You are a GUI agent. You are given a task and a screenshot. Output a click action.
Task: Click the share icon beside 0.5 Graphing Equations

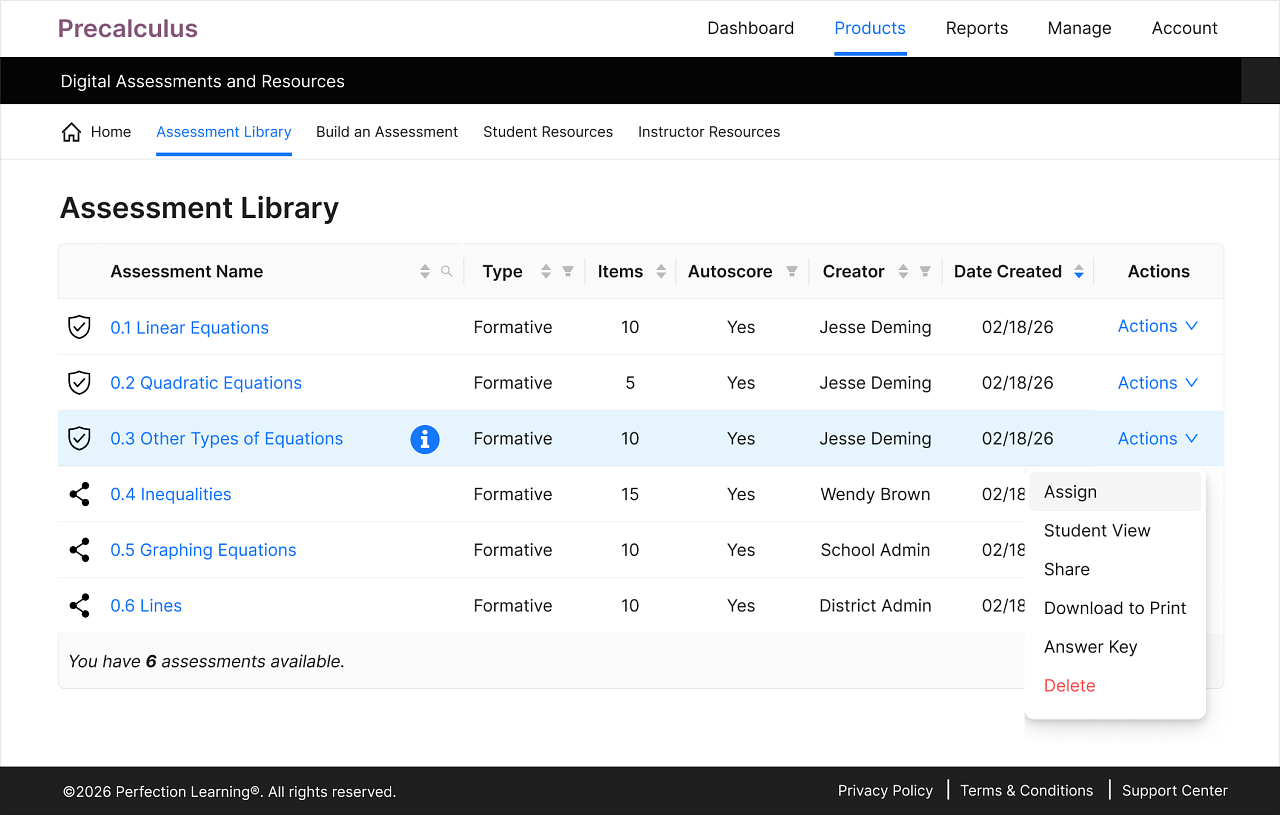(x=79, y=550)
